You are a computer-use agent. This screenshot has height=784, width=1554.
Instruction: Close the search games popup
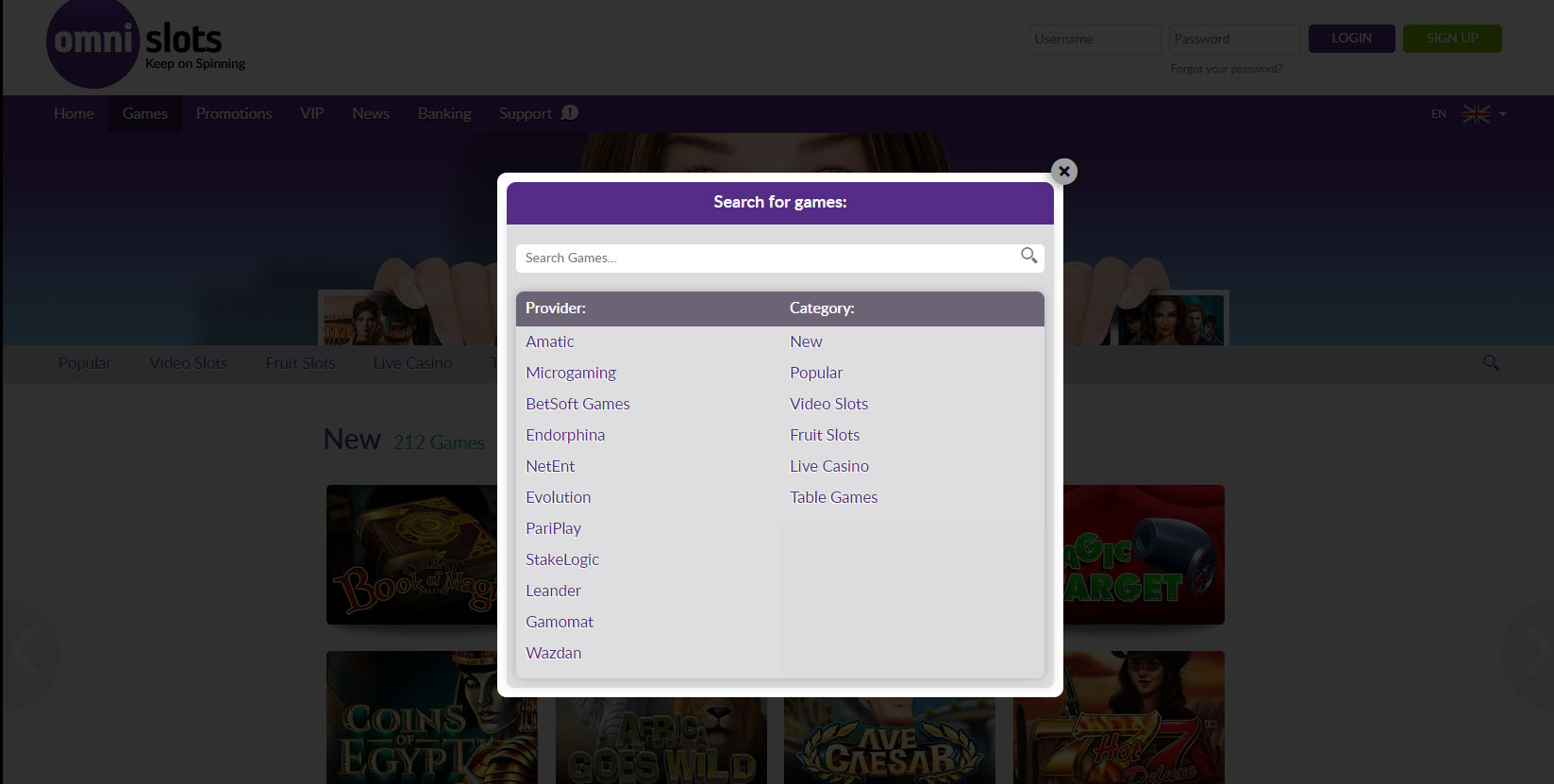pos(1063,172)
